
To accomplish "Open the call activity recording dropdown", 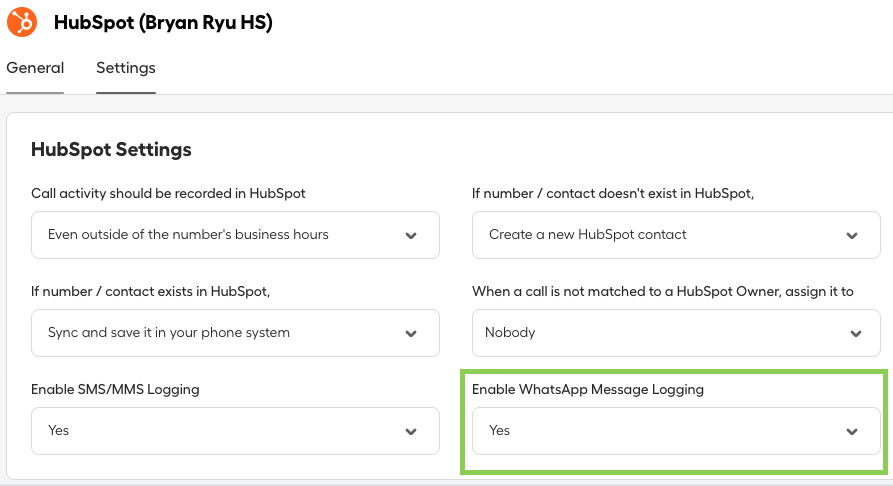I will click(x=235, y=235).
